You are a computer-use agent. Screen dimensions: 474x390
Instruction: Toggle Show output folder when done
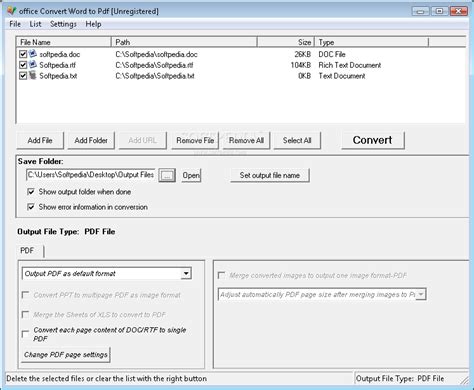[x=31, y=192]
